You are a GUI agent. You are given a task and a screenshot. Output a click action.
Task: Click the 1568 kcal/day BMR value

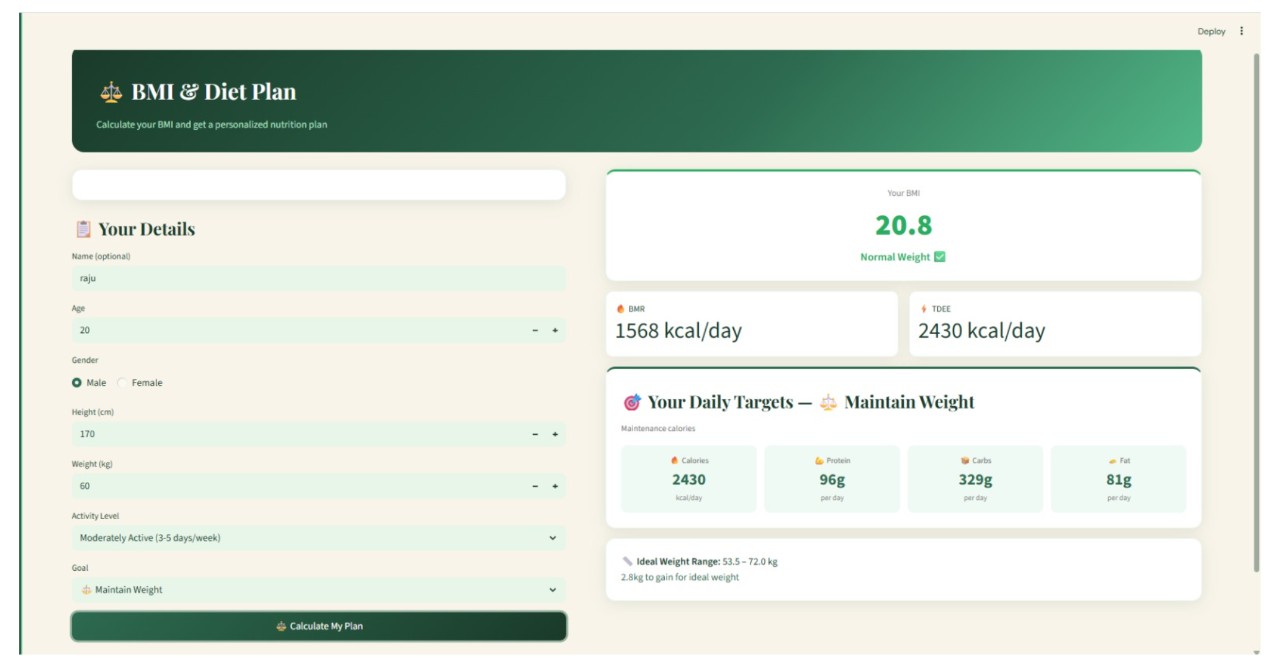click(678, 331)
